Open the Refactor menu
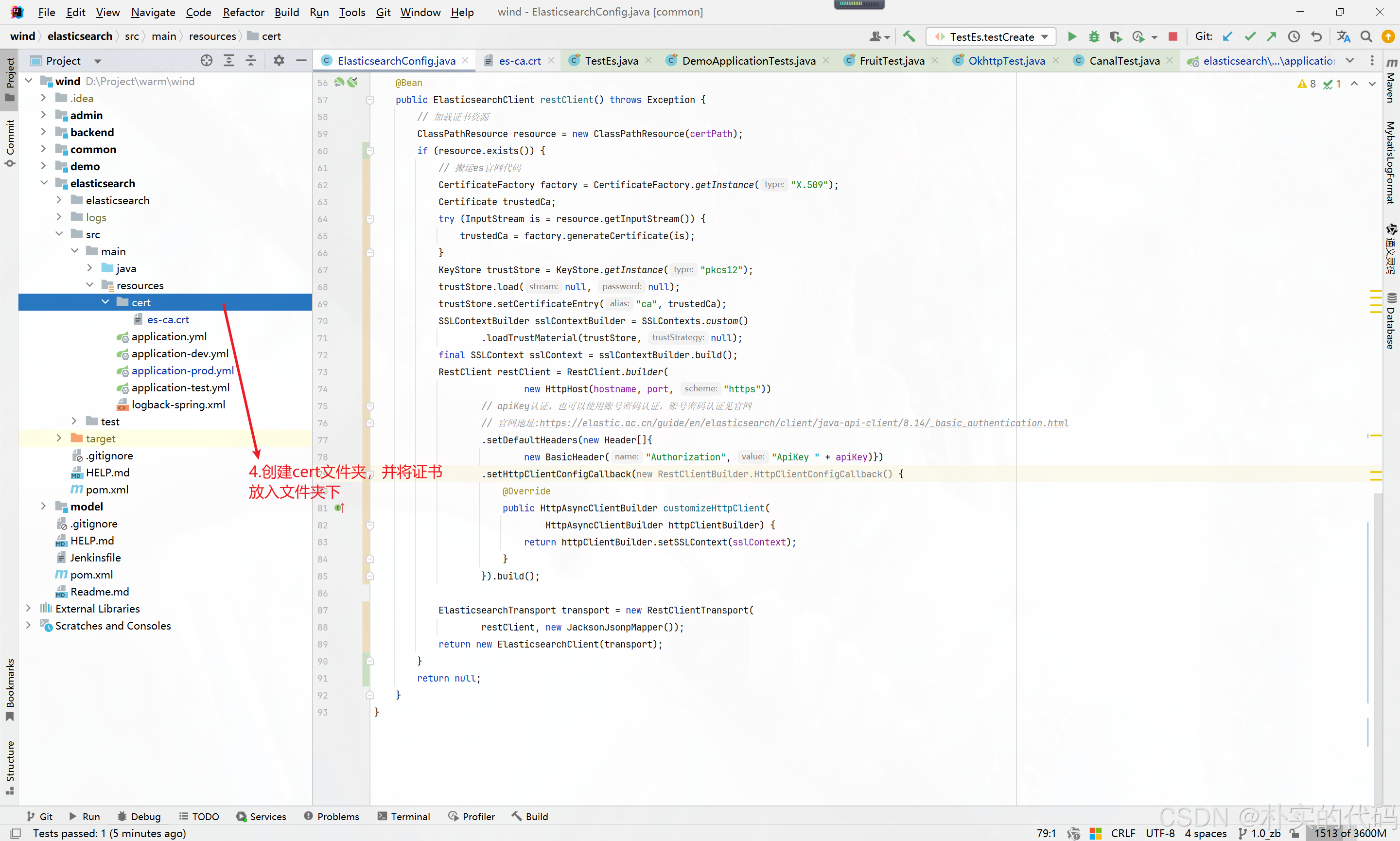Screen dimensions: 1400x841 243,12
